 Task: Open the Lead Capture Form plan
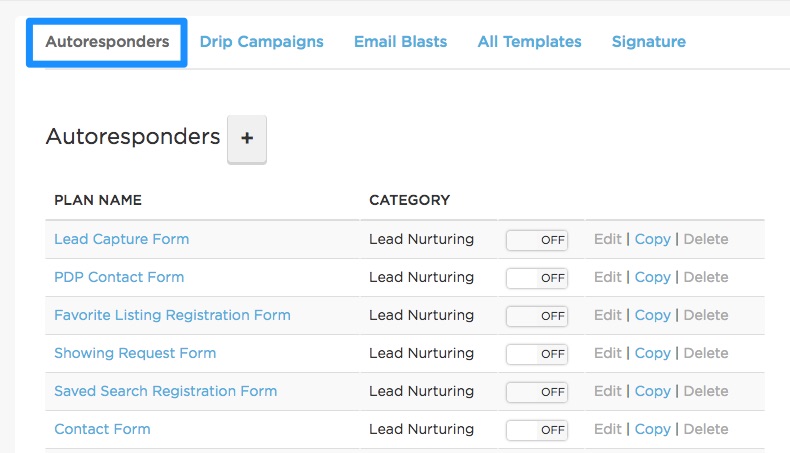click(121, 239)
